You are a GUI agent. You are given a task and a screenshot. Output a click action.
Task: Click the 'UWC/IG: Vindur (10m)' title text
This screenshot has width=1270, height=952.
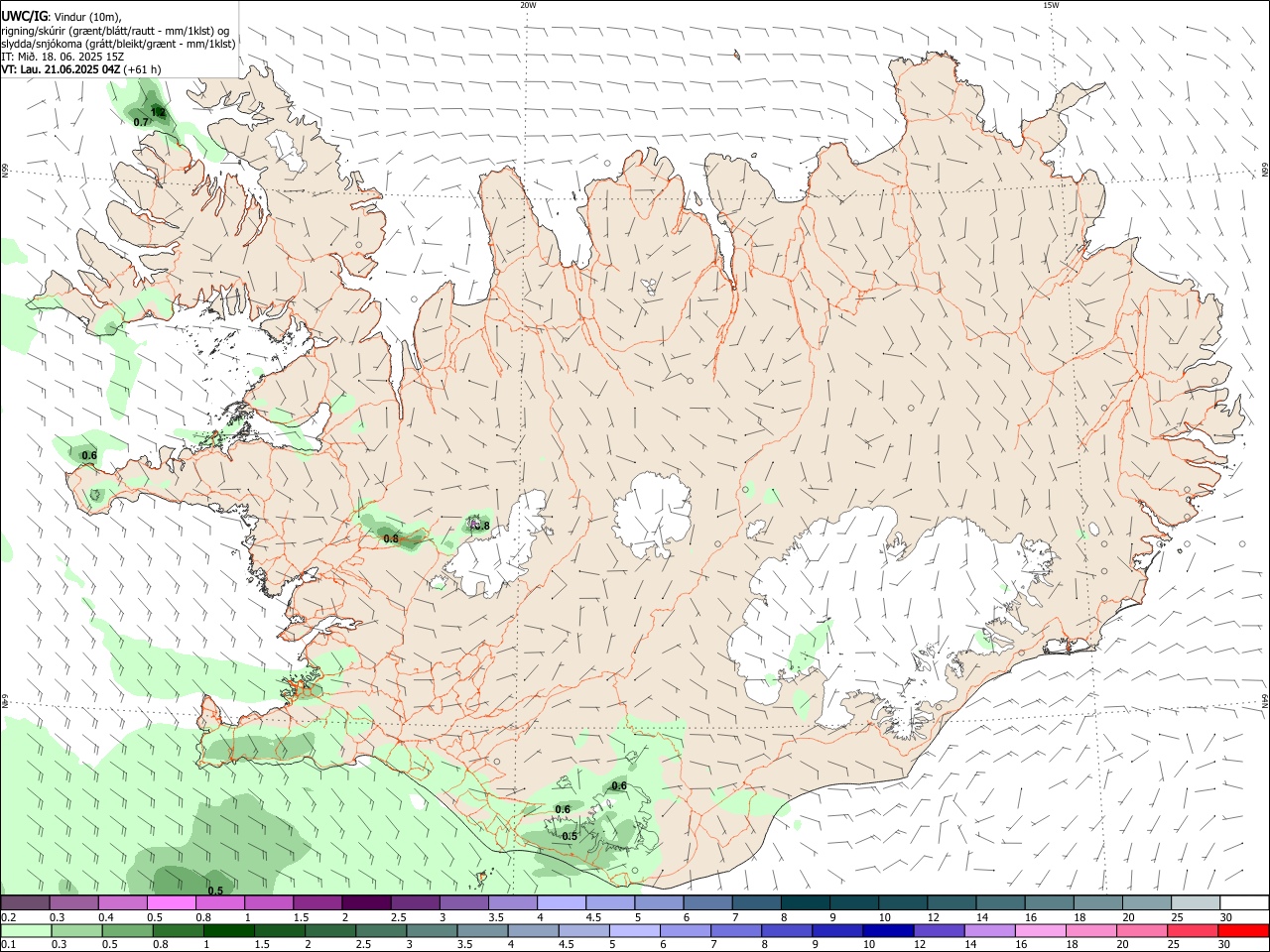(x=61, y=16)
